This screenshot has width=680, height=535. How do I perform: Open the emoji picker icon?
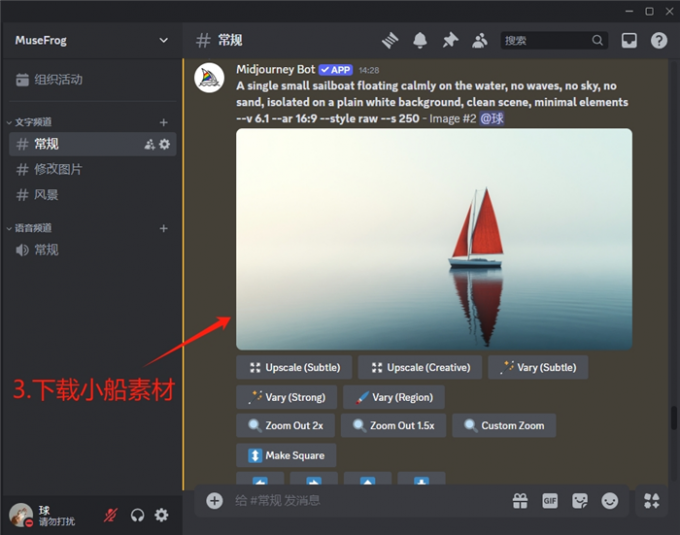click(609, 501)
